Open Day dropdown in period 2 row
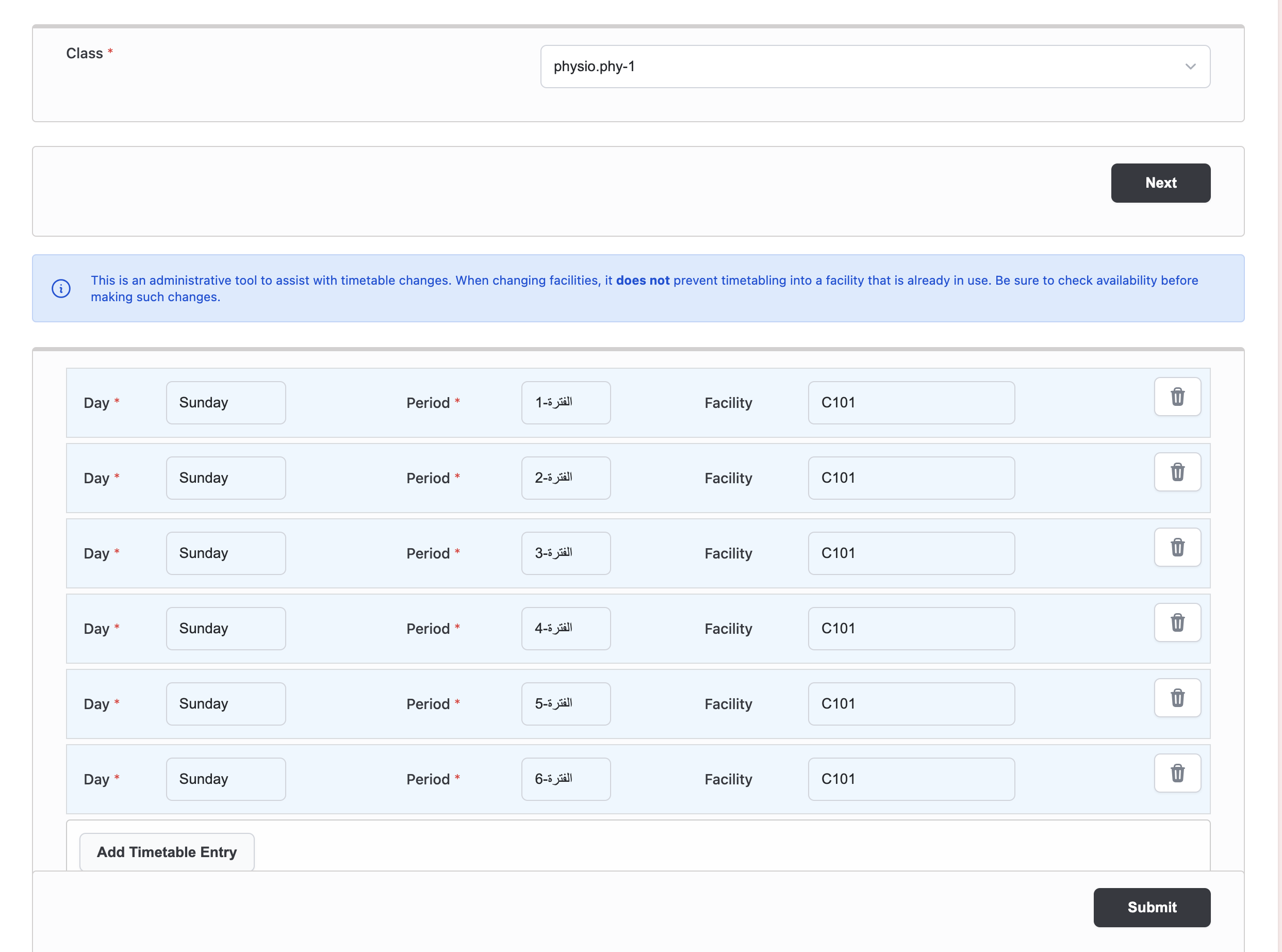1282x952 pixels. coord(226,478)
